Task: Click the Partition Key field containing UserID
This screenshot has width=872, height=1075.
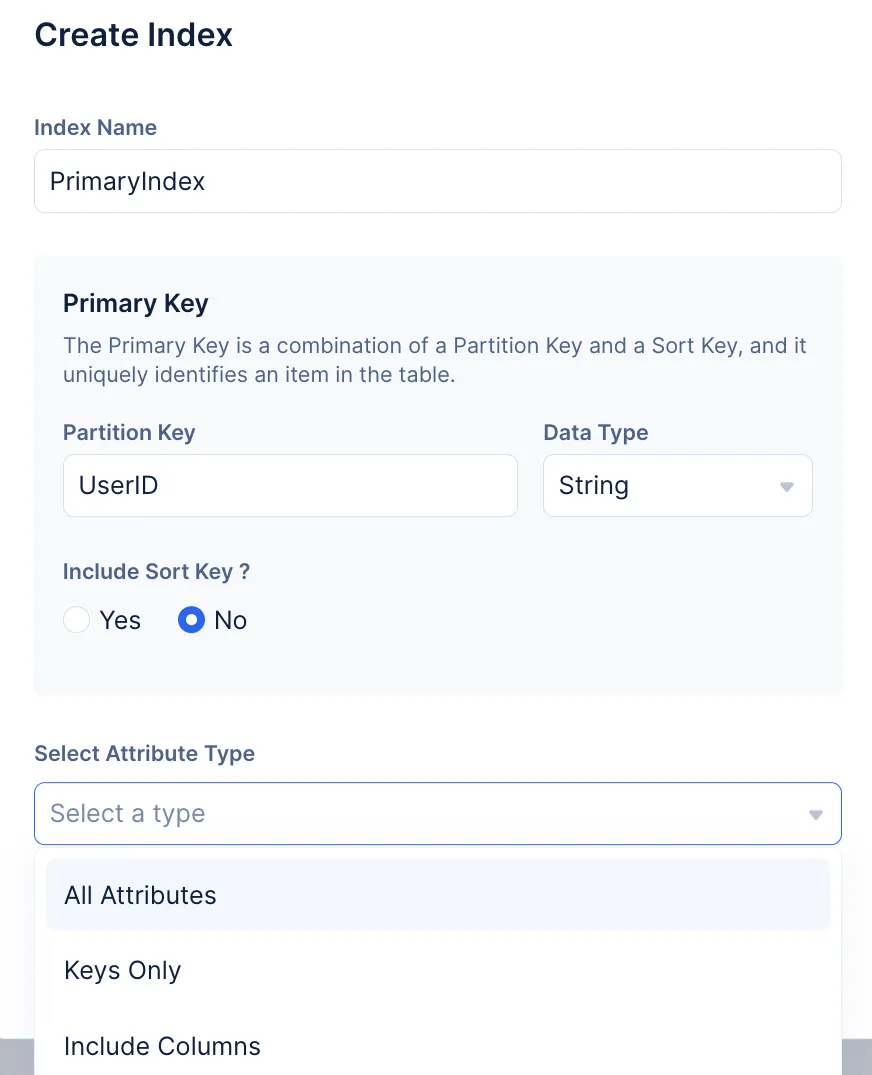Action: tap(290, 486)
